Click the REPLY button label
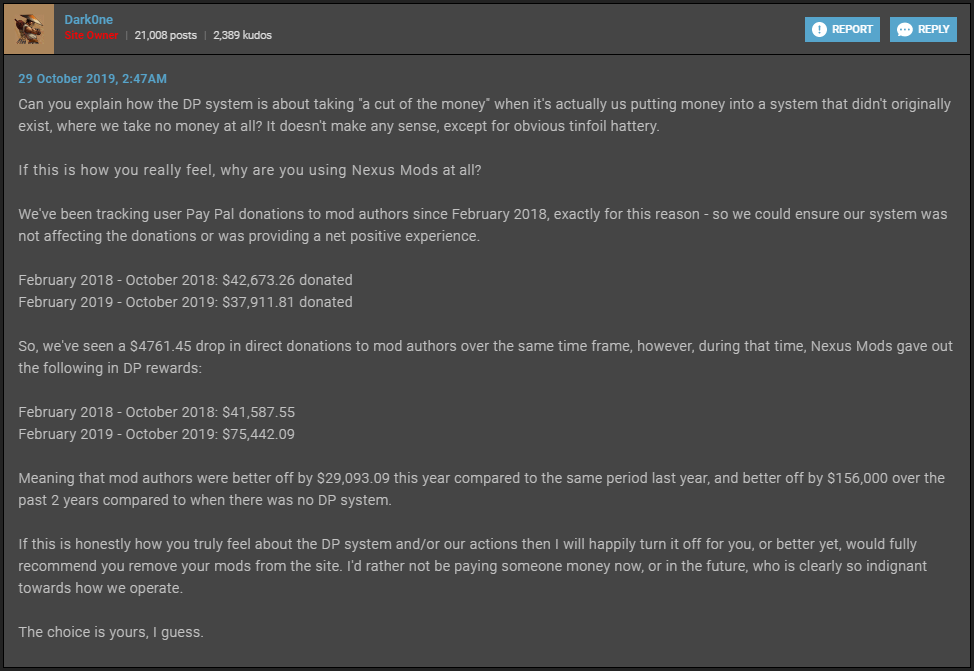The width and height of the screenshot is (974, 671). tap(933, 29)
